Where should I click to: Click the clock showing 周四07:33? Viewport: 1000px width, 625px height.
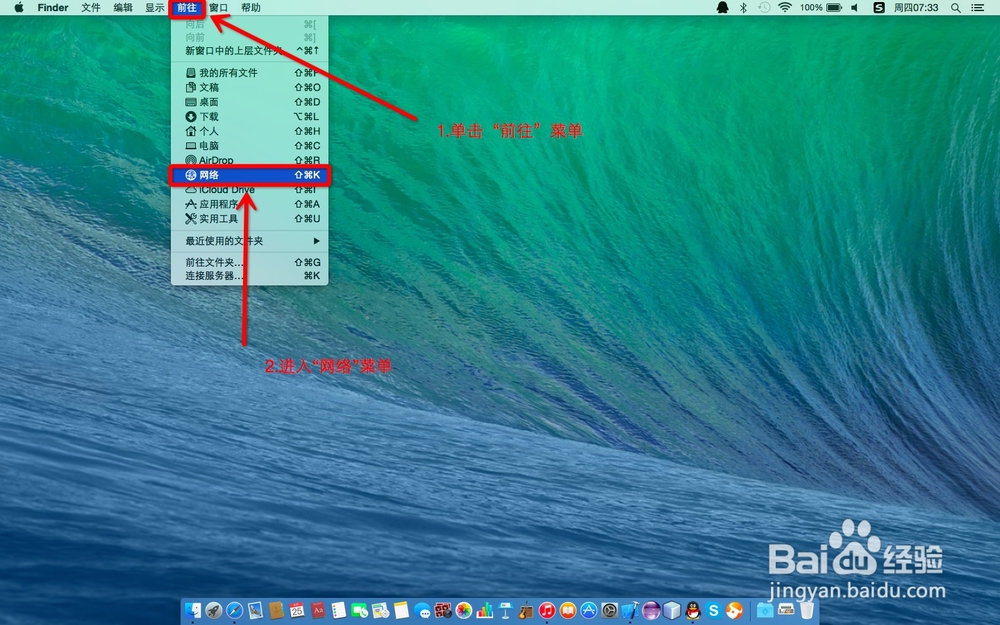[x=916, y=8]
